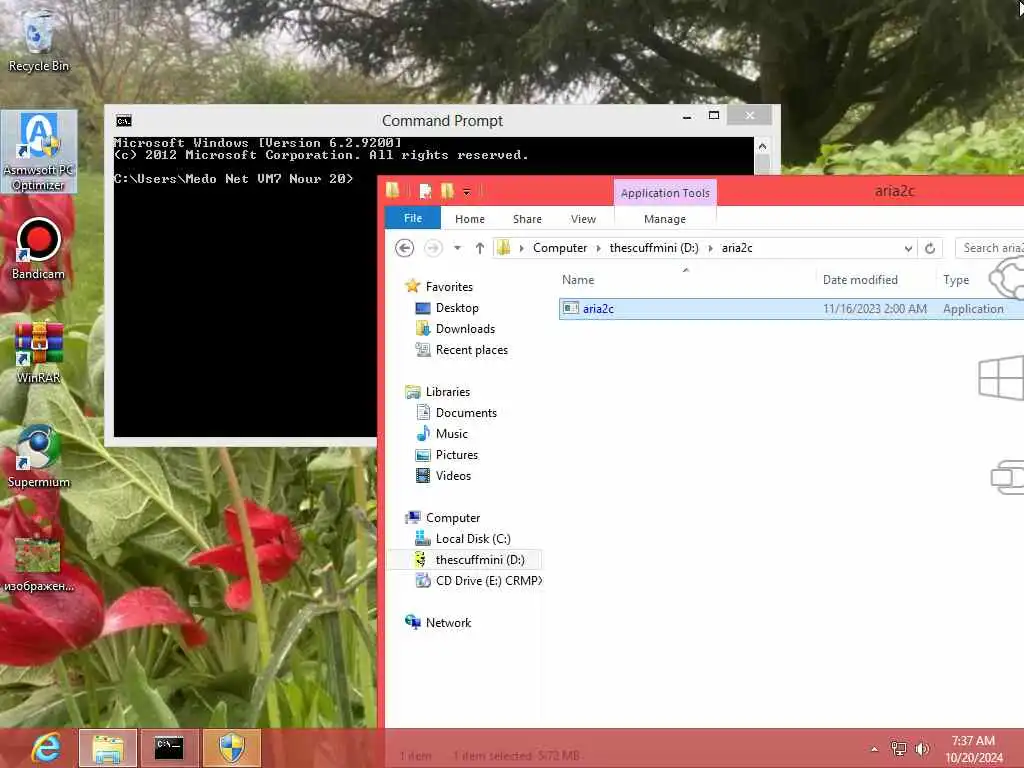Select Computer in navigation pane

(453, 518)
